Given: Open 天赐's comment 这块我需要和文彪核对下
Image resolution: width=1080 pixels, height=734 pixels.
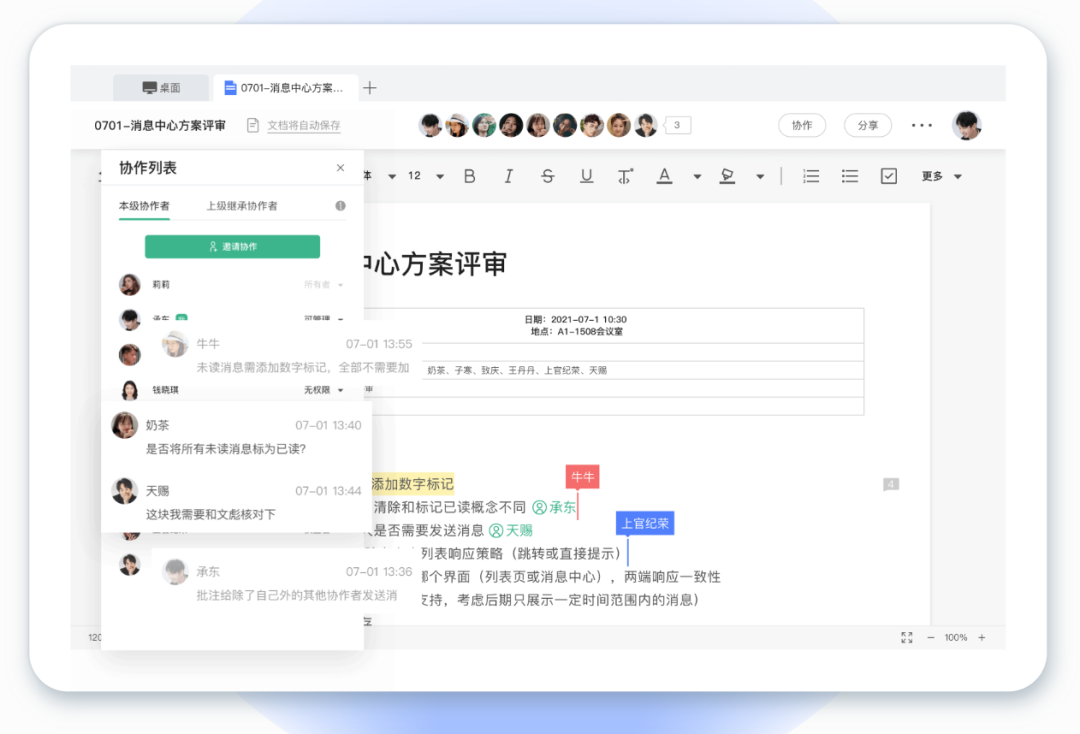Looking at the screenshot, I should [x=237, y=501].
